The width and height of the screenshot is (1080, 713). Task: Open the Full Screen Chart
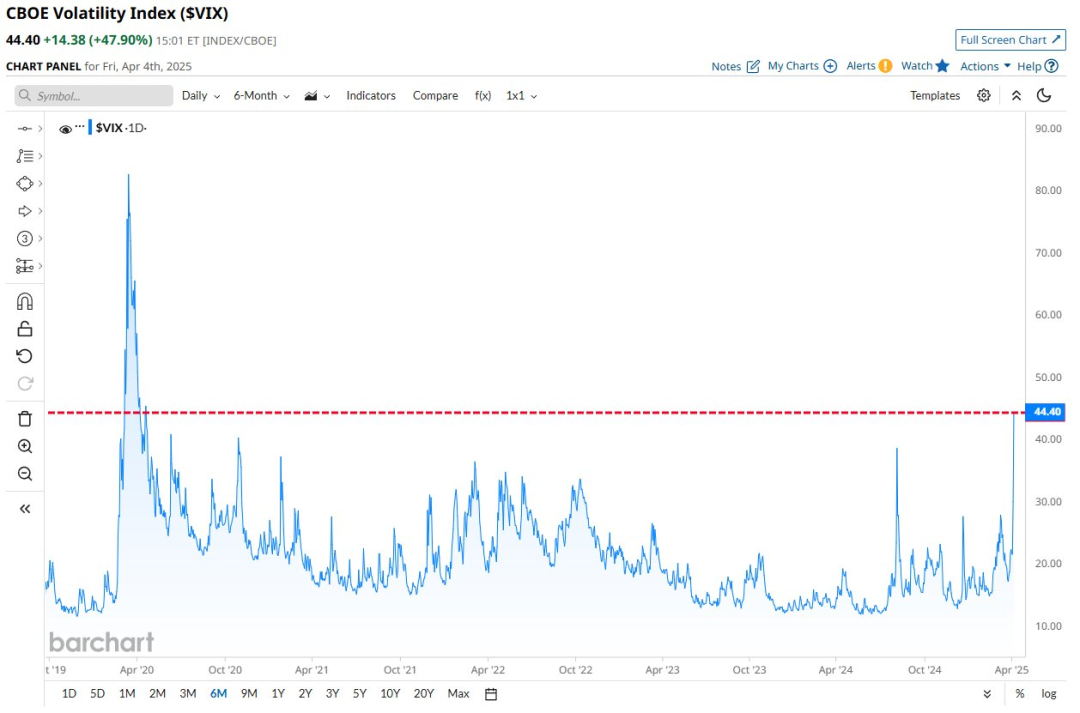coord(1010,40)
